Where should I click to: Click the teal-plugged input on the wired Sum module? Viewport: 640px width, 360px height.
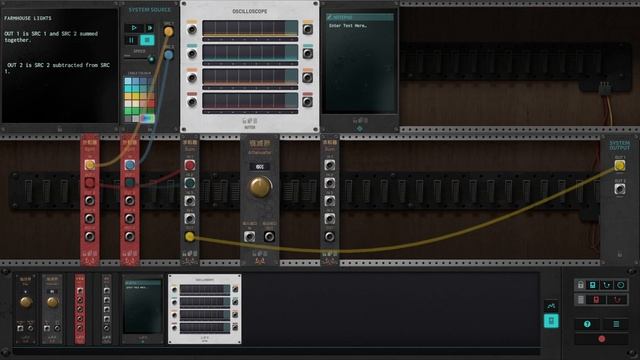point(190,183)
